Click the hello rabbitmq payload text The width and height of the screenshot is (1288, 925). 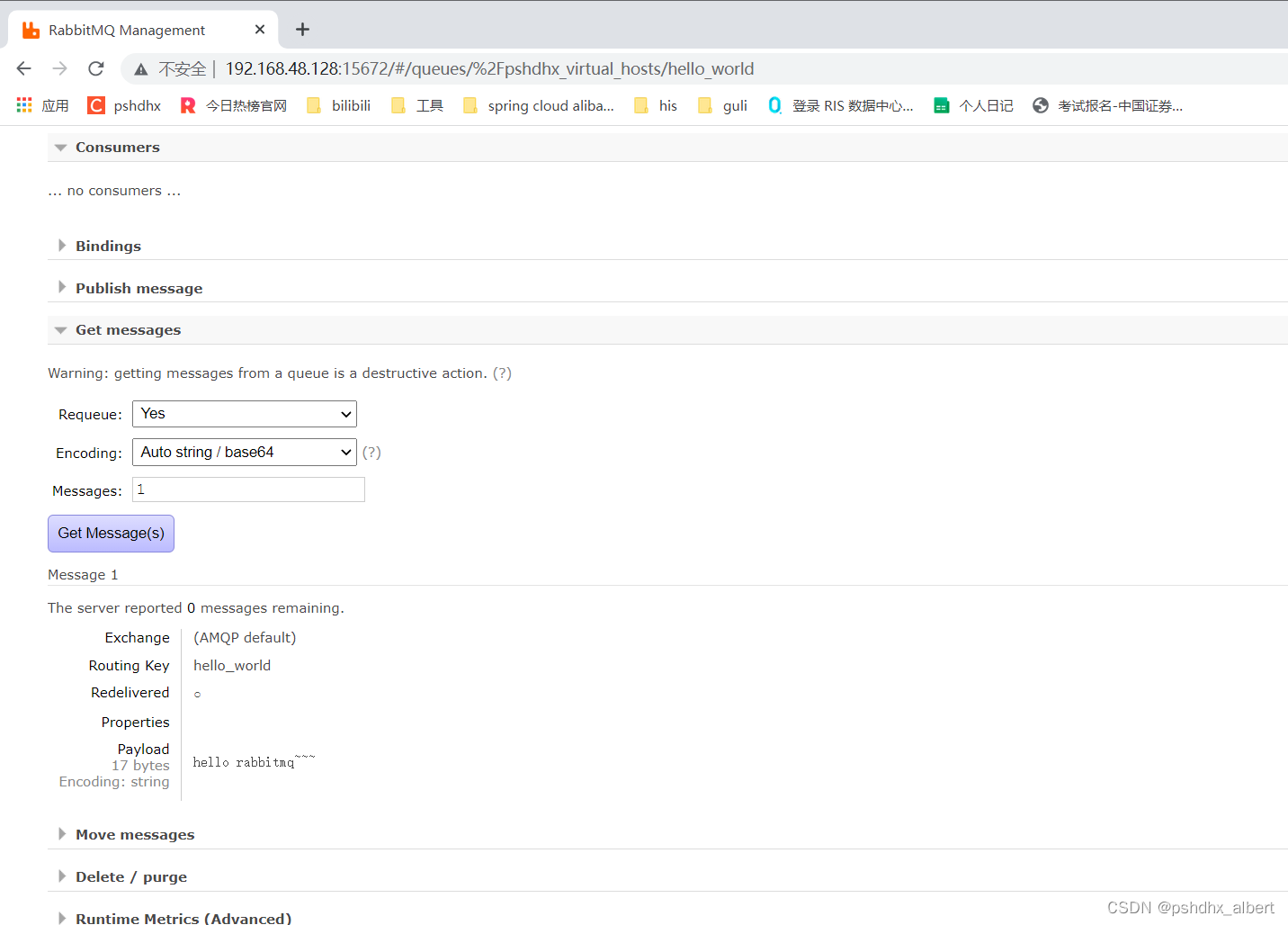[254, 760]
